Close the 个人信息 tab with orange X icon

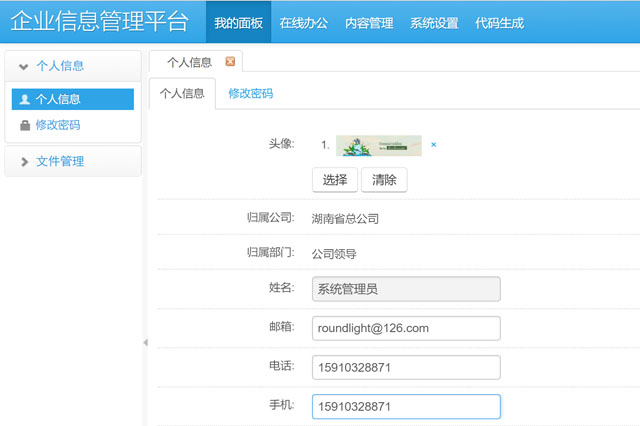pyautogui.click(x=231, y=62)
